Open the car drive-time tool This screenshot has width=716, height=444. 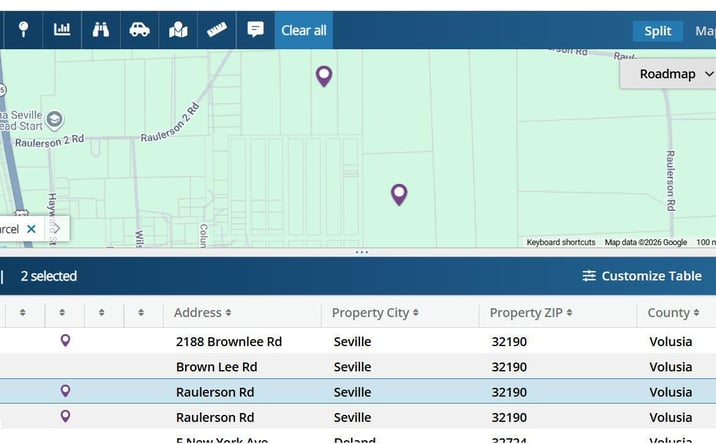tap(139, 30)
